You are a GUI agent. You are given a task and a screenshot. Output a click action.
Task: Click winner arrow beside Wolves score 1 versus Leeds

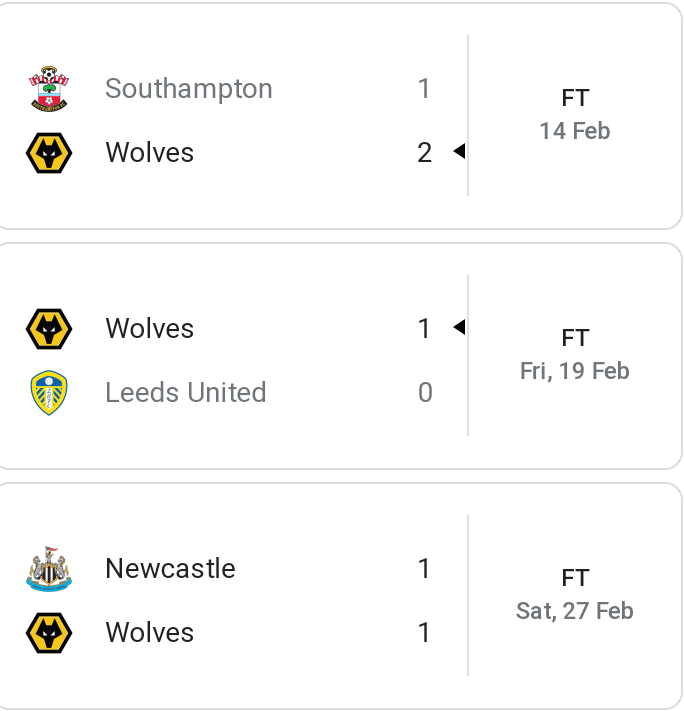coord(459,327)
